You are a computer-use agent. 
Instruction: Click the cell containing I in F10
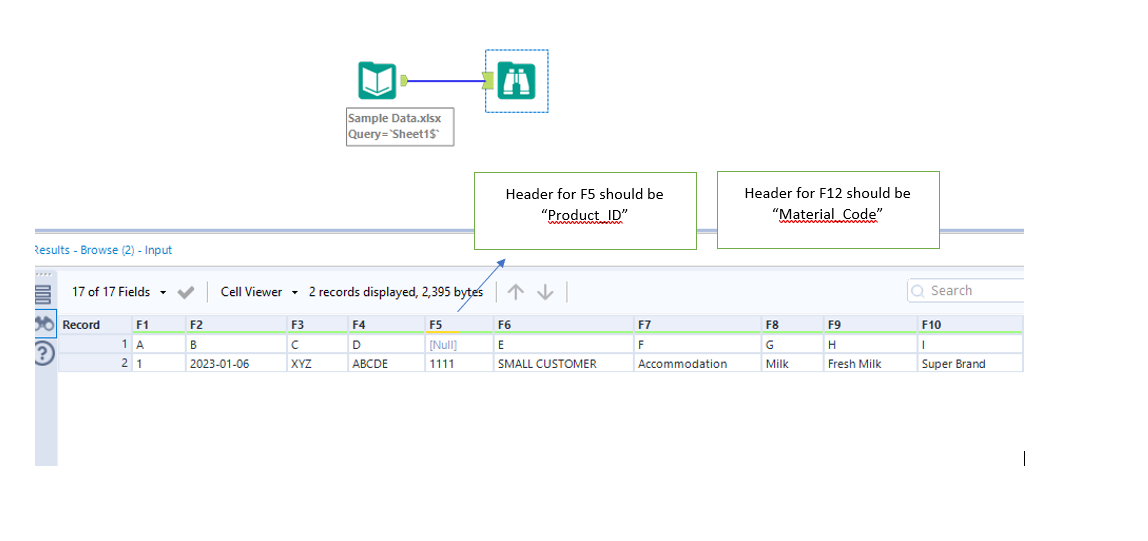(970, 344)
